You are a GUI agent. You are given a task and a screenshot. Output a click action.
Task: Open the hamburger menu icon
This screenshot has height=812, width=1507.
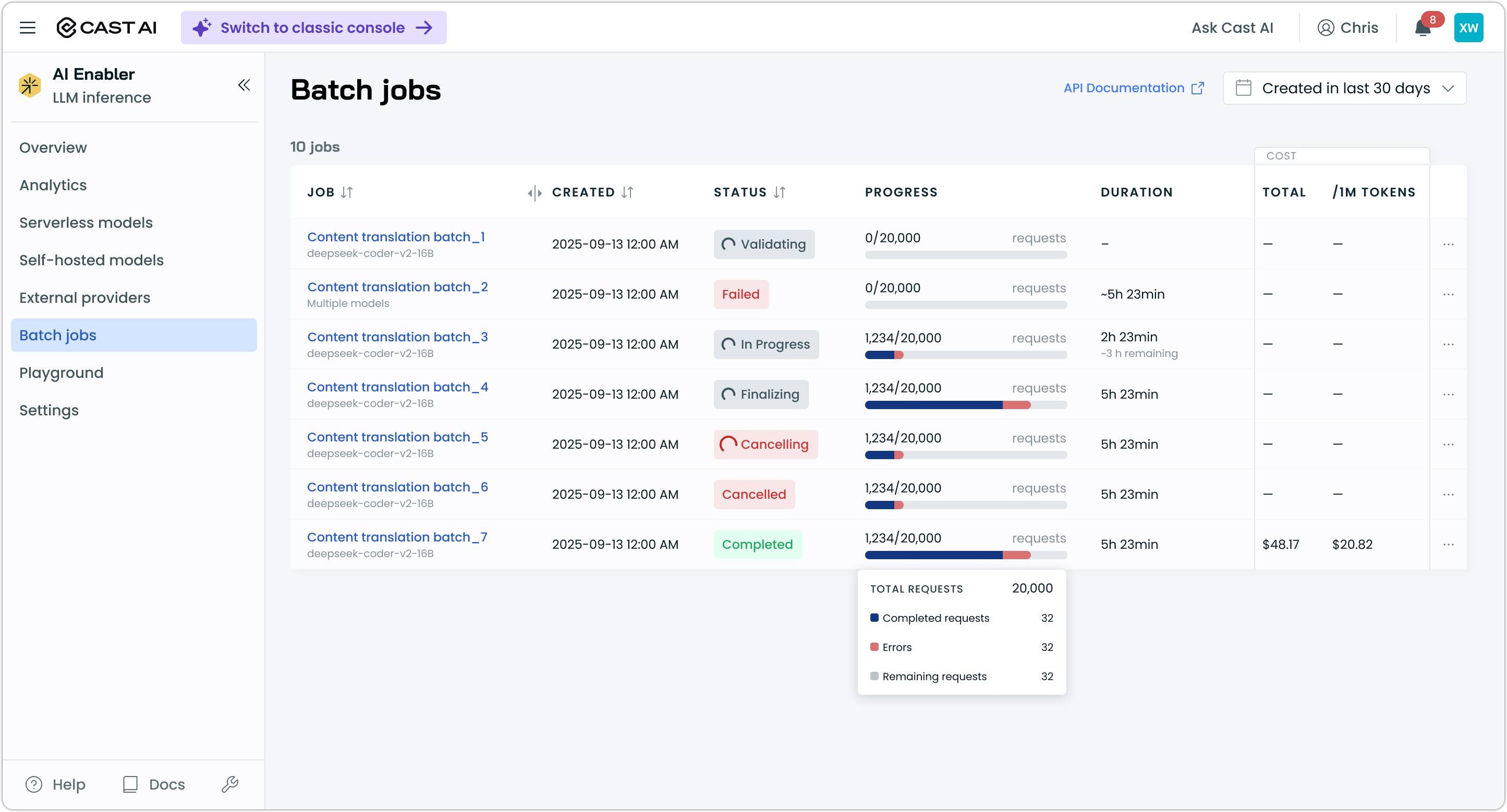tap(28, 28)
